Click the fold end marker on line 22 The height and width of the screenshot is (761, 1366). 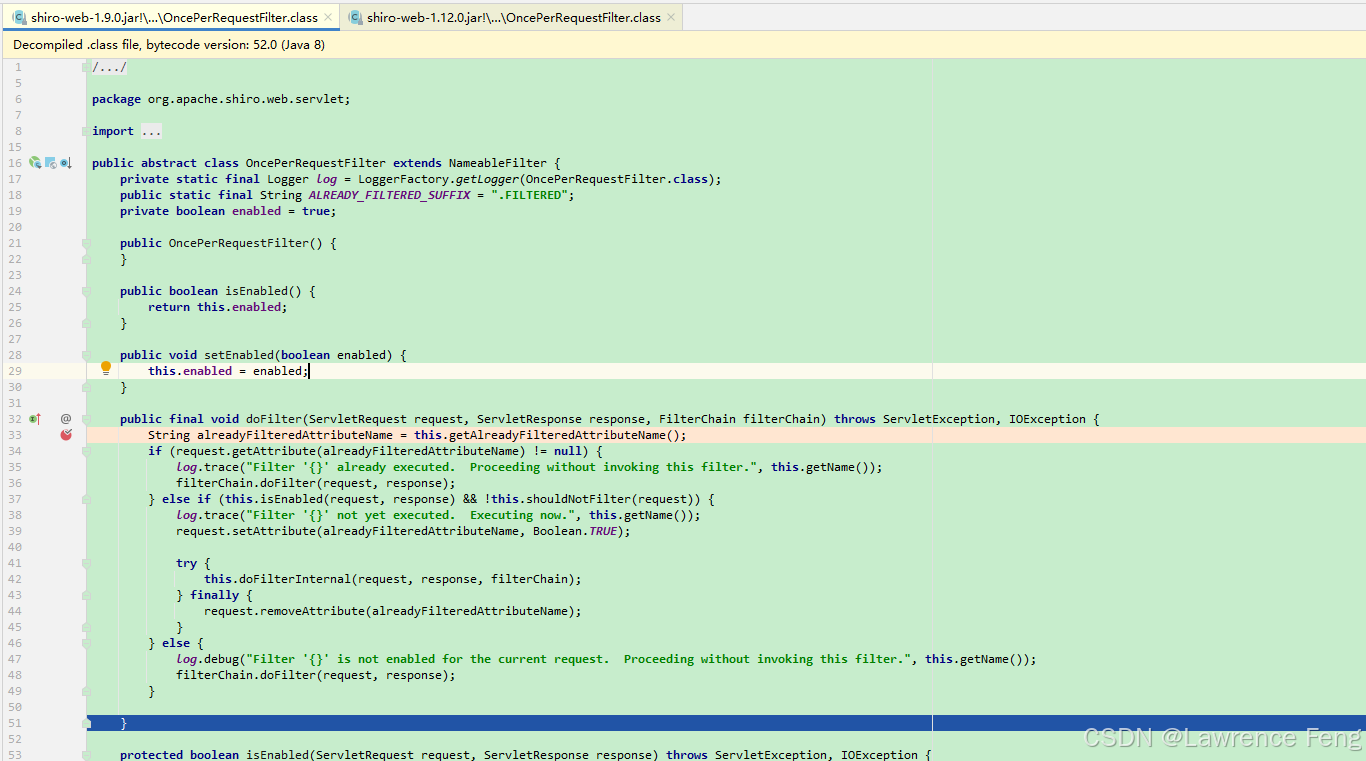coord(86,259)
